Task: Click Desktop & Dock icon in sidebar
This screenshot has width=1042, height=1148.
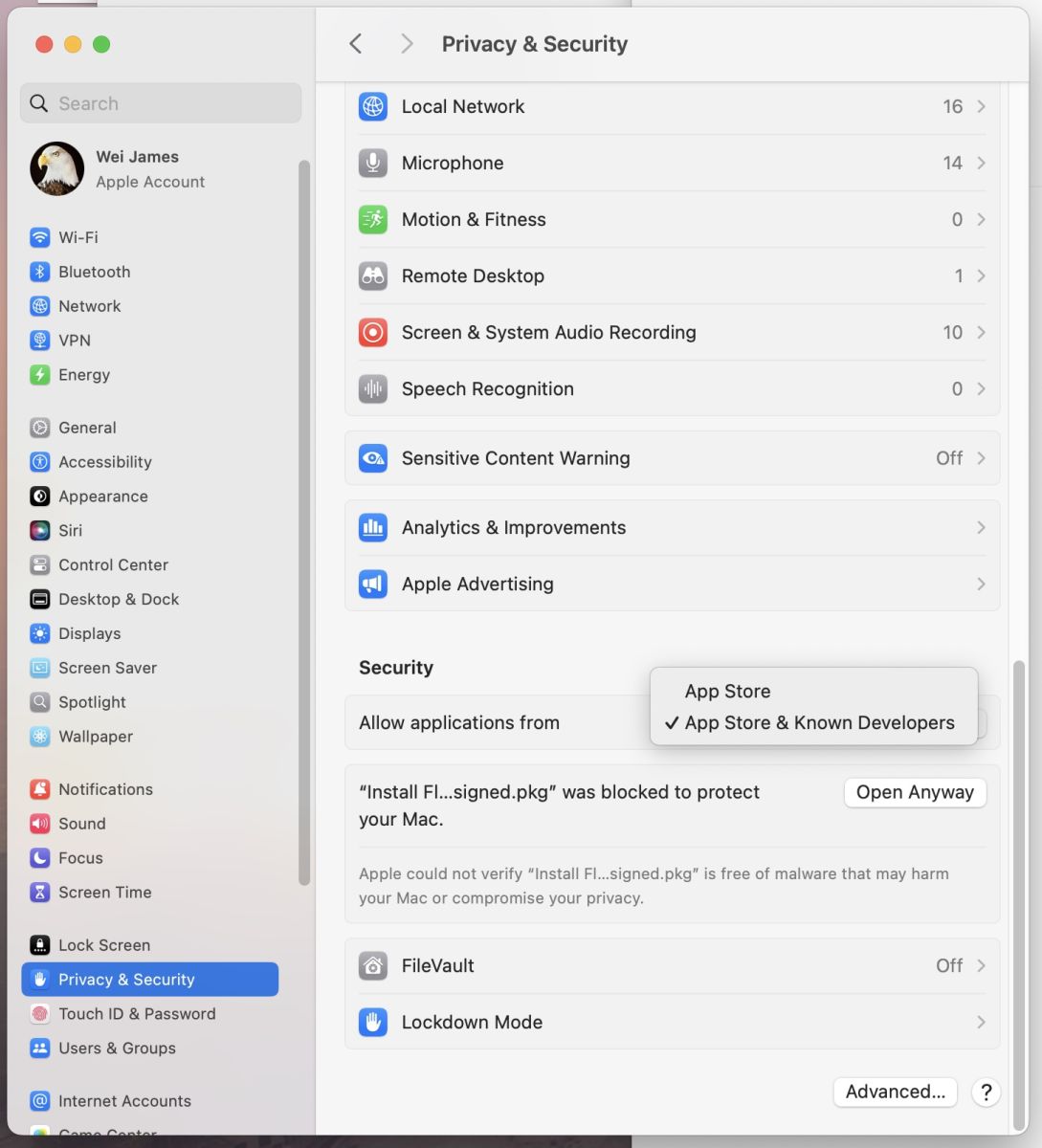Action: click(39, 599)
